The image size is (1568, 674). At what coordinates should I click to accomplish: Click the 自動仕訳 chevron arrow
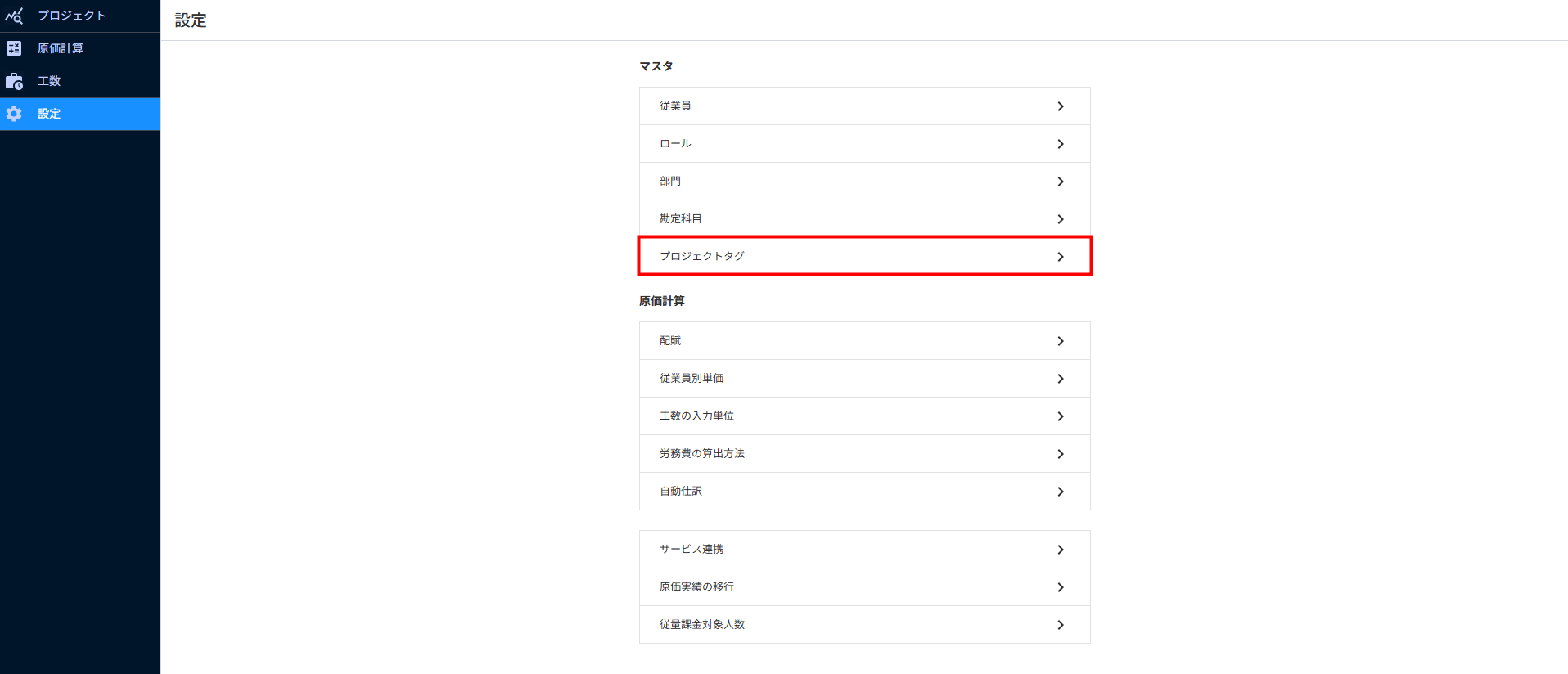pyautogui.click(x=1061, y=492)
